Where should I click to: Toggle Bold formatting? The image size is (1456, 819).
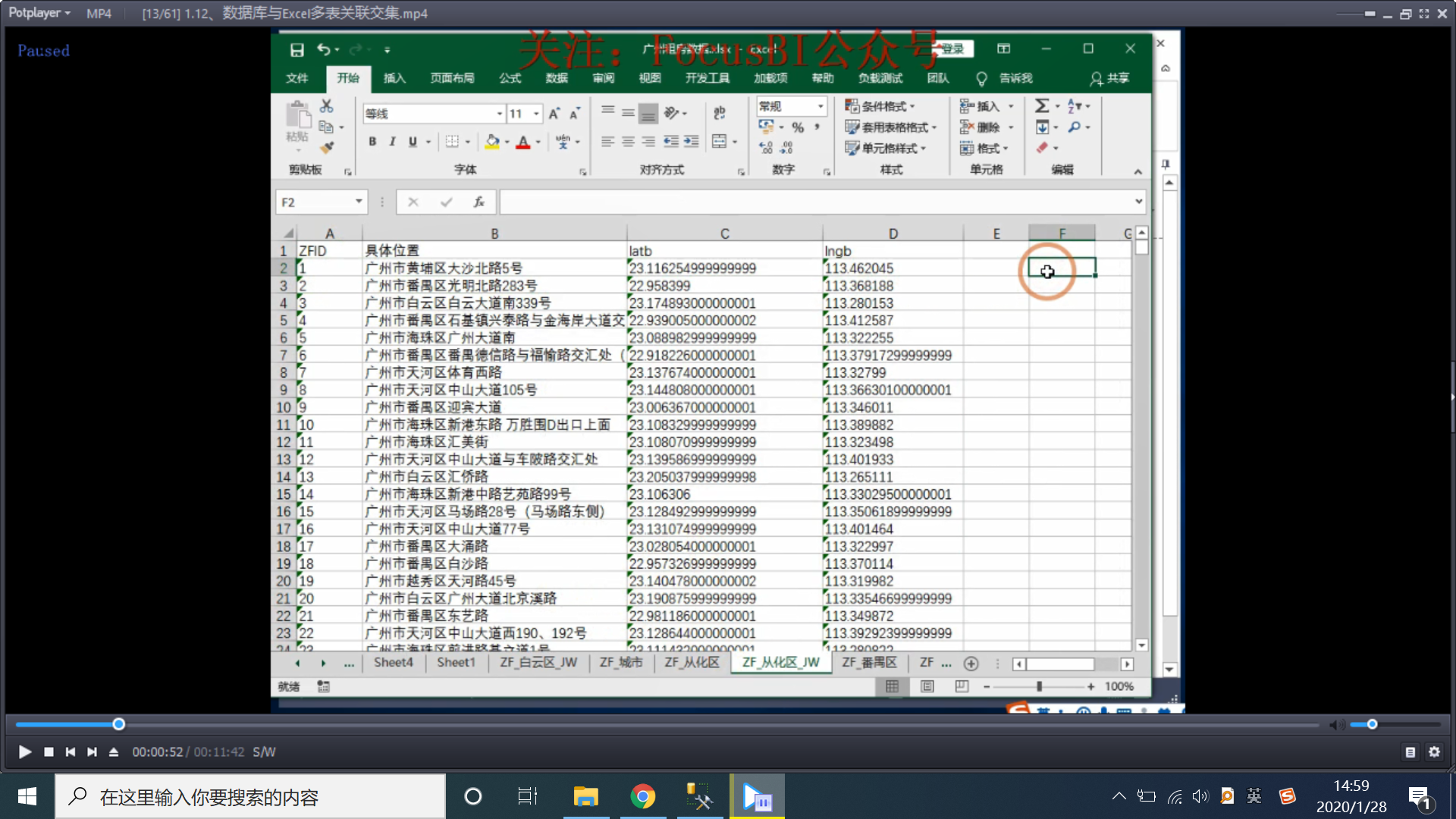click(372, 141)
